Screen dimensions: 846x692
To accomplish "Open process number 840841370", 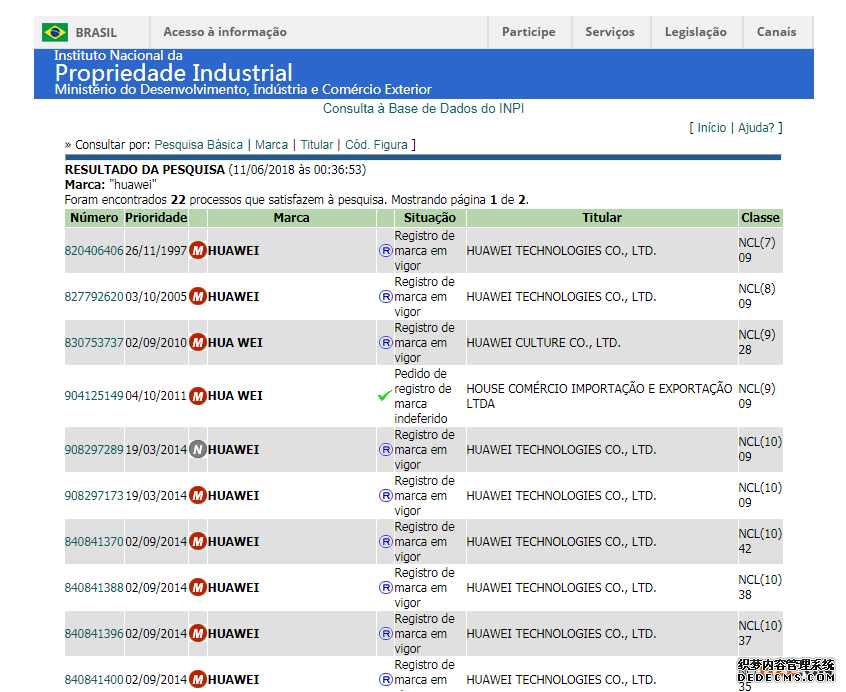I will coord(94,541).
